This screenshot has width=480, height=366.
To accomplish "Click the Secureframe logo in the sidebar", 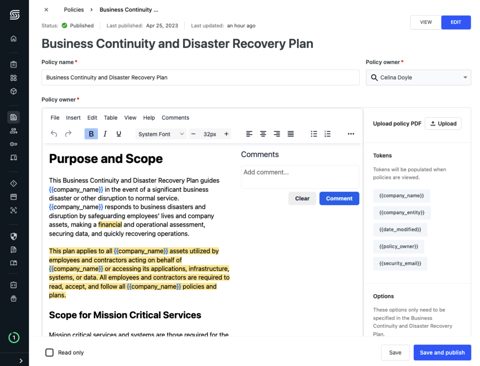I will tap(14, 15).
